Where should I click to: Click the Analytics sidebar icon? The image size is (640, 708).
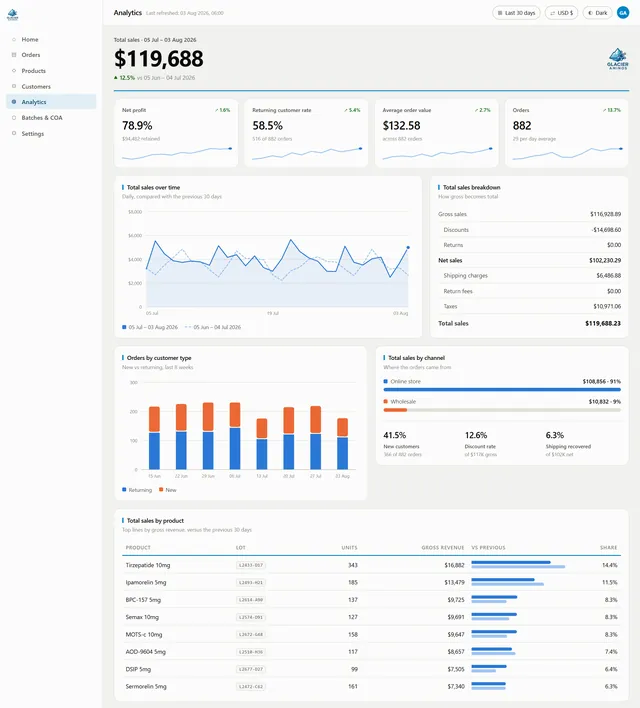[14, 102]
